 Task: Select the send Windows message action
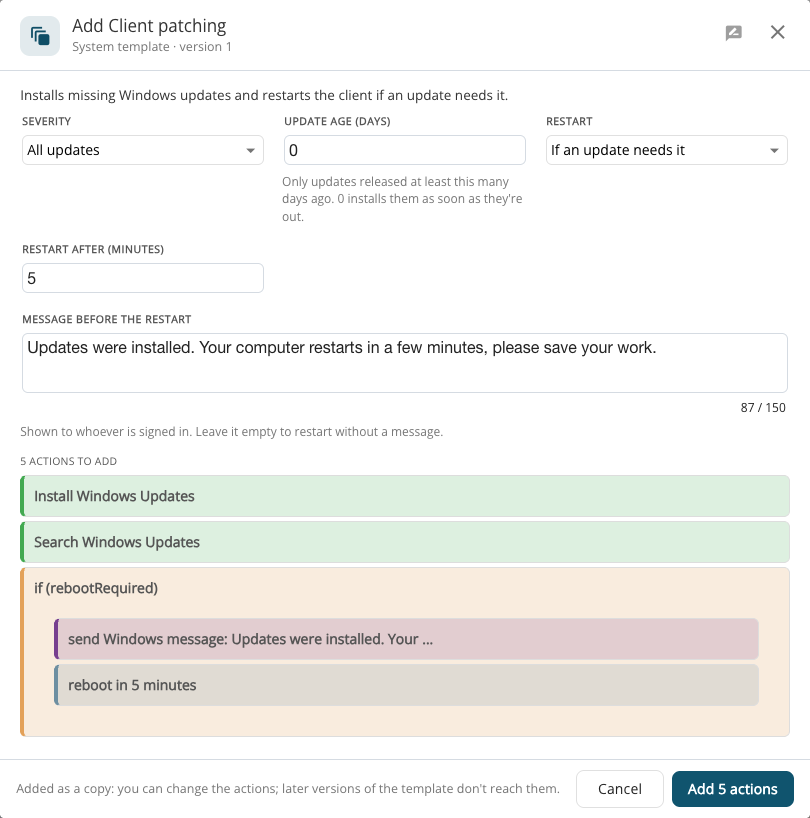point(406,639)
